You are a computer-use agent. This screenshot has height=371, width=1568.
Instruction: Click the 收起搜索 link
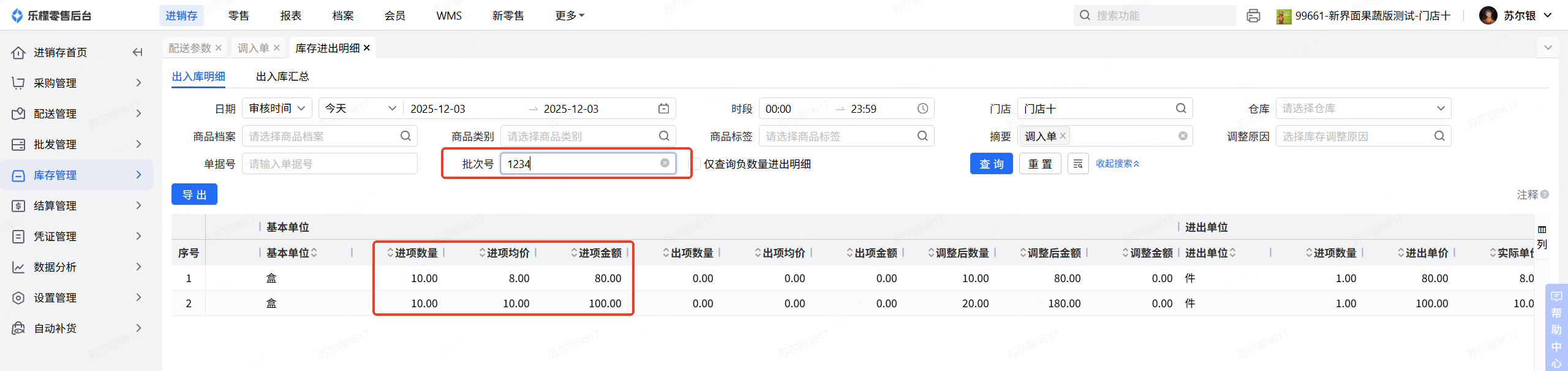click(x=1117, y=164)
